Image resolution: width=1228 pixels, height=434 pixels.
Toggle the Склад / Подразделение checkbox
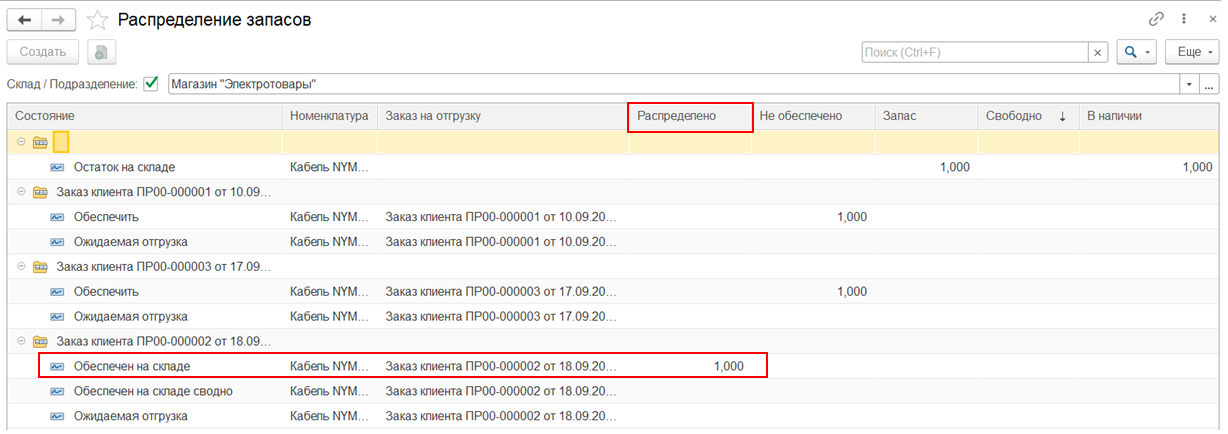point(151,84)
